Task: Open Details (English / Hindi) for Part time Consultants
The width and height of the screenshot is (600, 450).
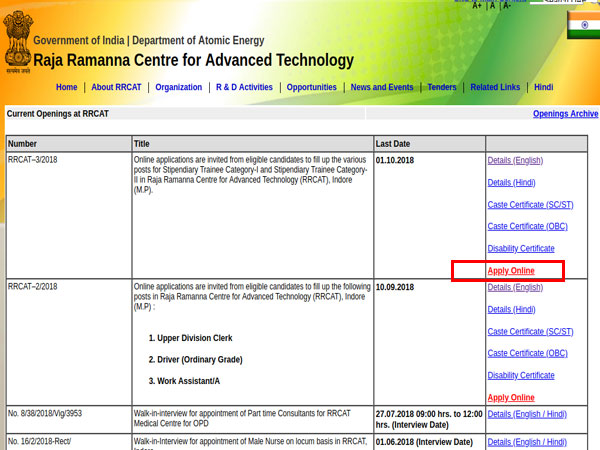Action: pos(527,414)
